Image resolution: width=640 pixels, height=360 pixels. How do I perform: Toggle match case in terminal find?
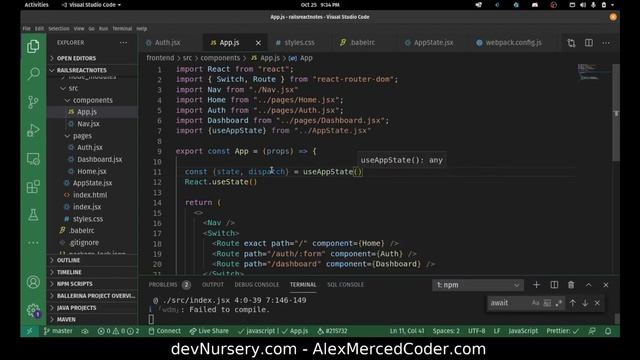point(535,303)
